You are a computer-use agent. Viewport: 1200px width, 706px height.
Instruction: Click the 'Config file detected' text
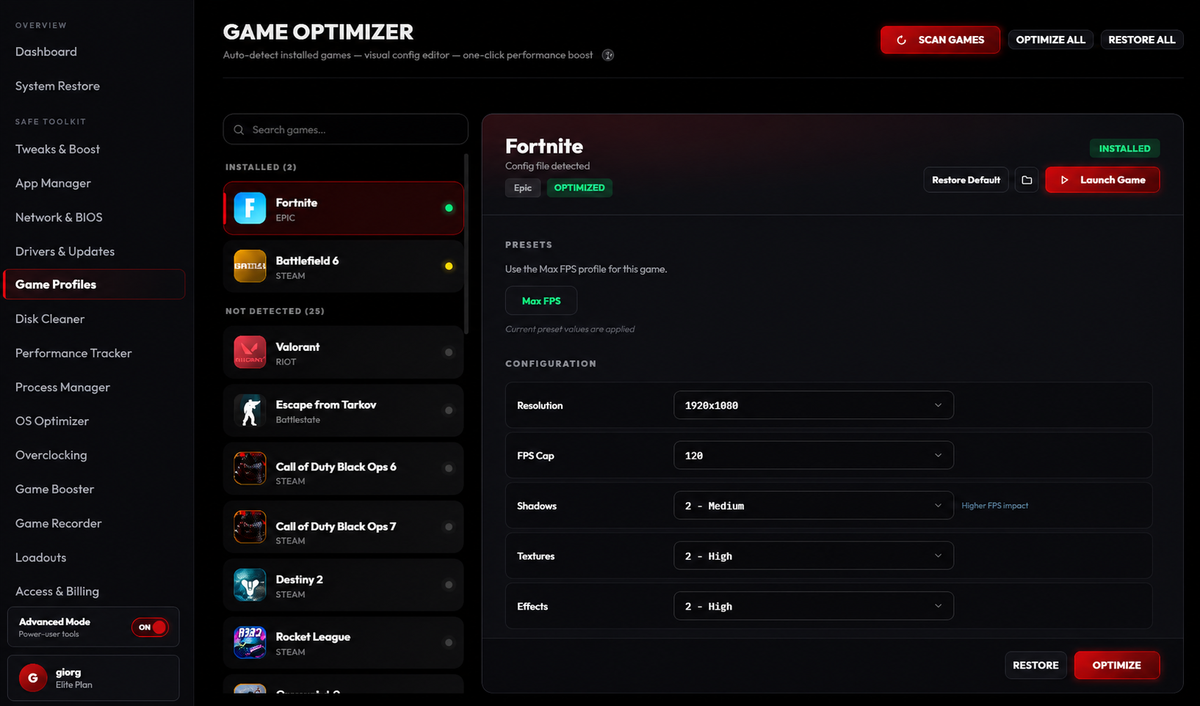point(548,166)
